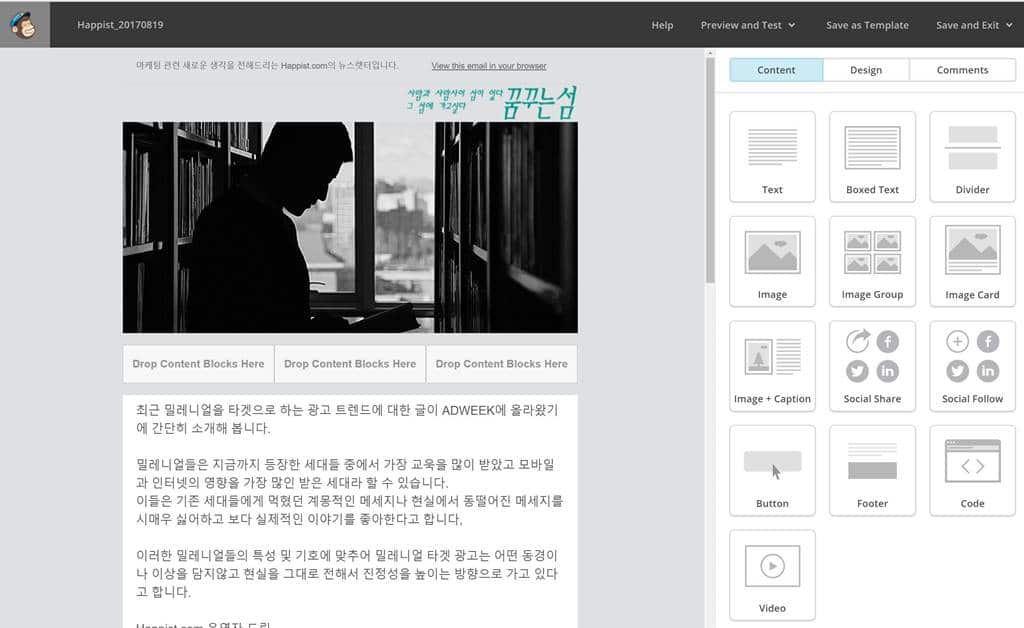The width and height of the screenshot is (1024, 628).
Task: Click the MailChimp freddie logo
Action: click(x=24, y=24)
